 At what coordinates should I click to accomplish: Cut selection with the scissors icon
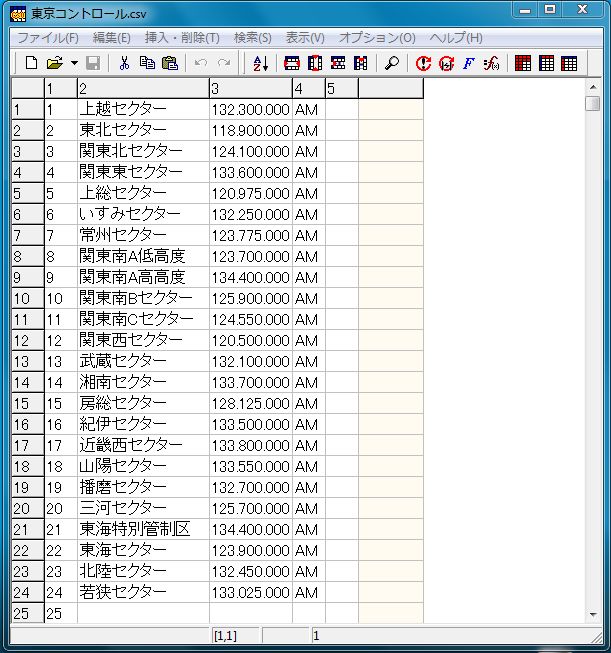(x=124, y=63)
